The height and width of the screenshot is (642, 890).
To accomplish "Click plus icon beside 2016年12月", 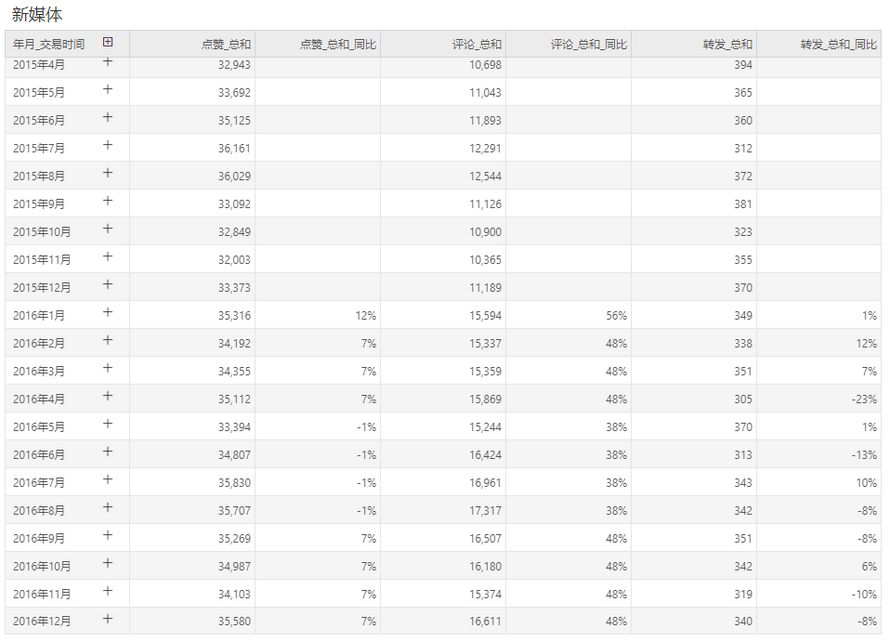I will tap(107, 618).
